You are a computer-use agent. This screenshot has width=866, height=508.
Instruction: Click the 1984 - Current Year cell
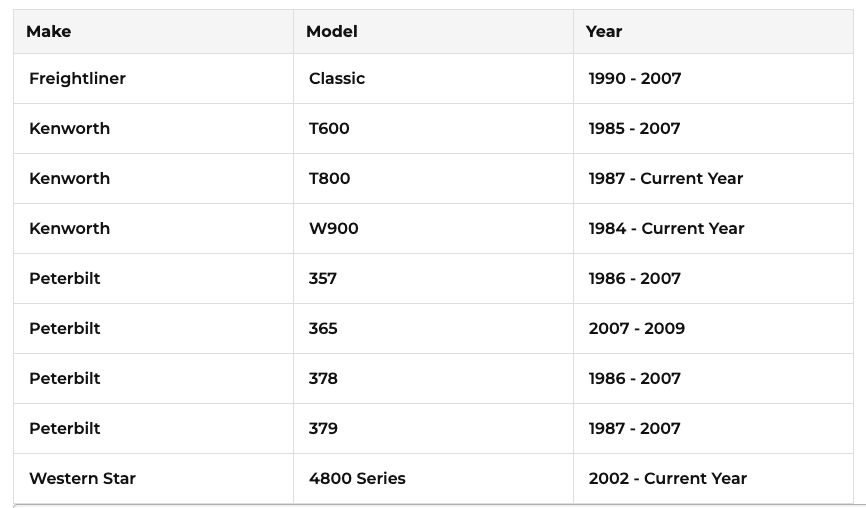667,229
